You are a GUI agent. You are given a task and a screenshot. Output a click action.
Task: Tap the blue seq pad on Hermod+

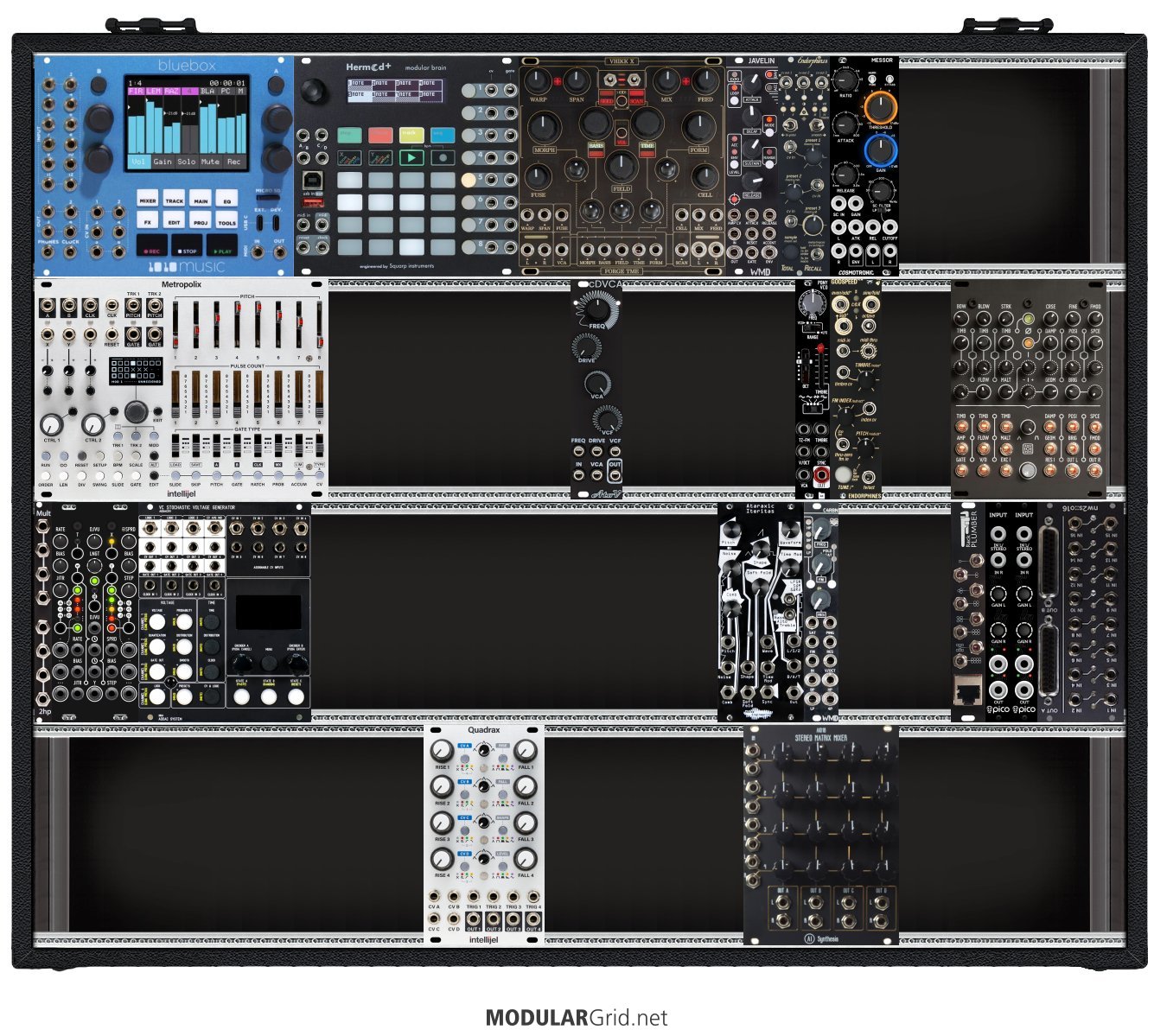[443, 135]
